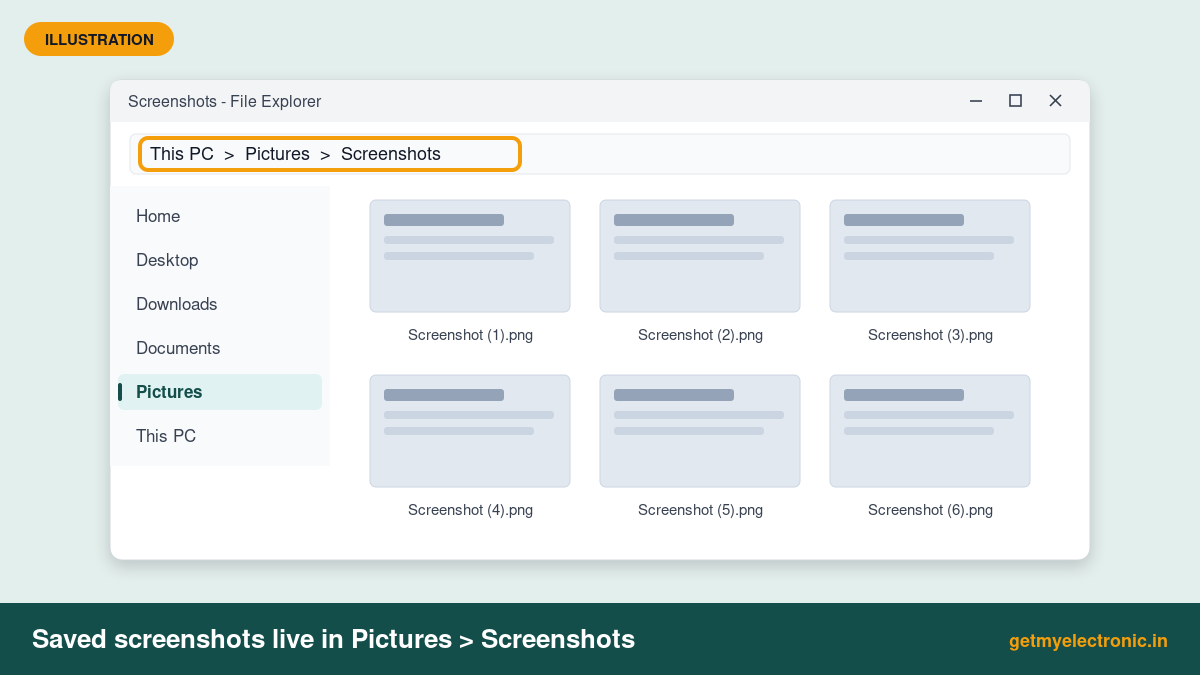The width and height of the screenshot is (1200, 675).
Task: Click the file name Screenshot (4).png
Action: 470,510
